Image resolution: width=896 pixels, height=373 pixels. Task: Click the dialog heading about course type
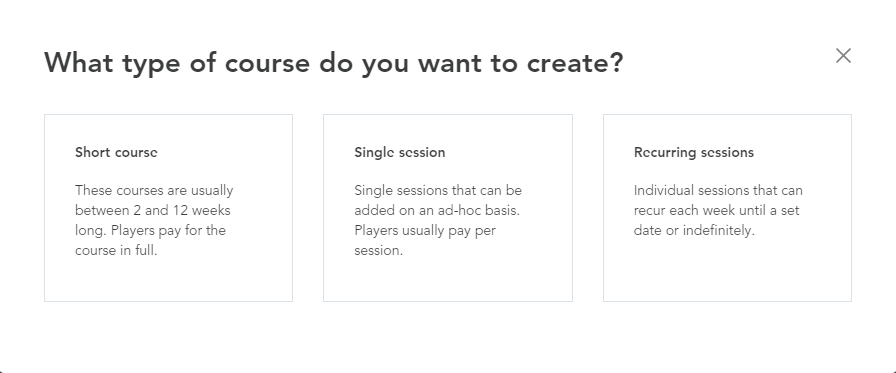[334, 63]
